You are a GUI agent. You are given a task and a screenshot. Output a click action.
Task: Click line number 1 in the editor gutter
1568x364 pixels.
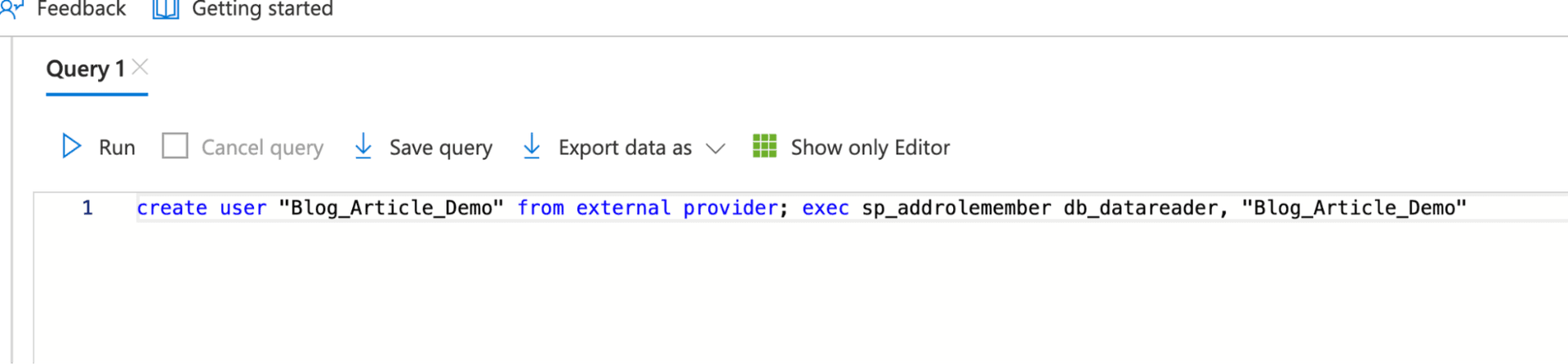coord(87,208)
